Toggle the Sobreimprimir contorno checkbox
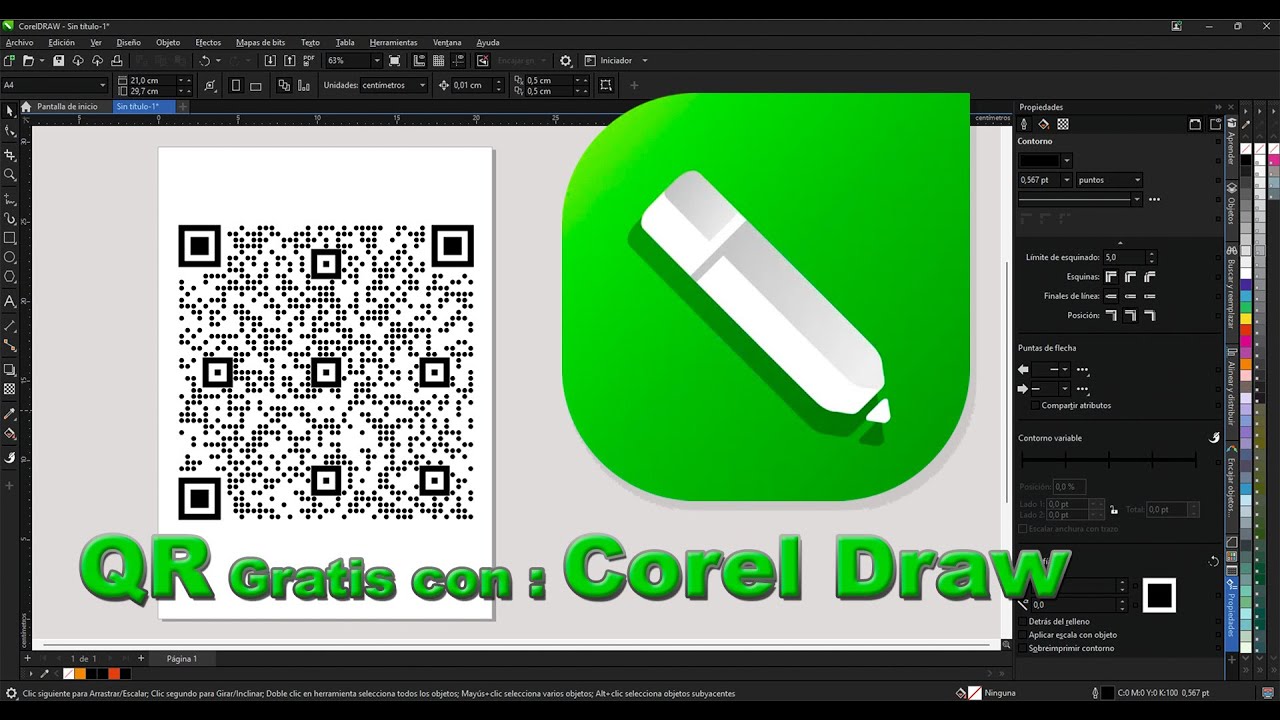This screenshot has height=720, width=1280. click(x=1022, y=648)
